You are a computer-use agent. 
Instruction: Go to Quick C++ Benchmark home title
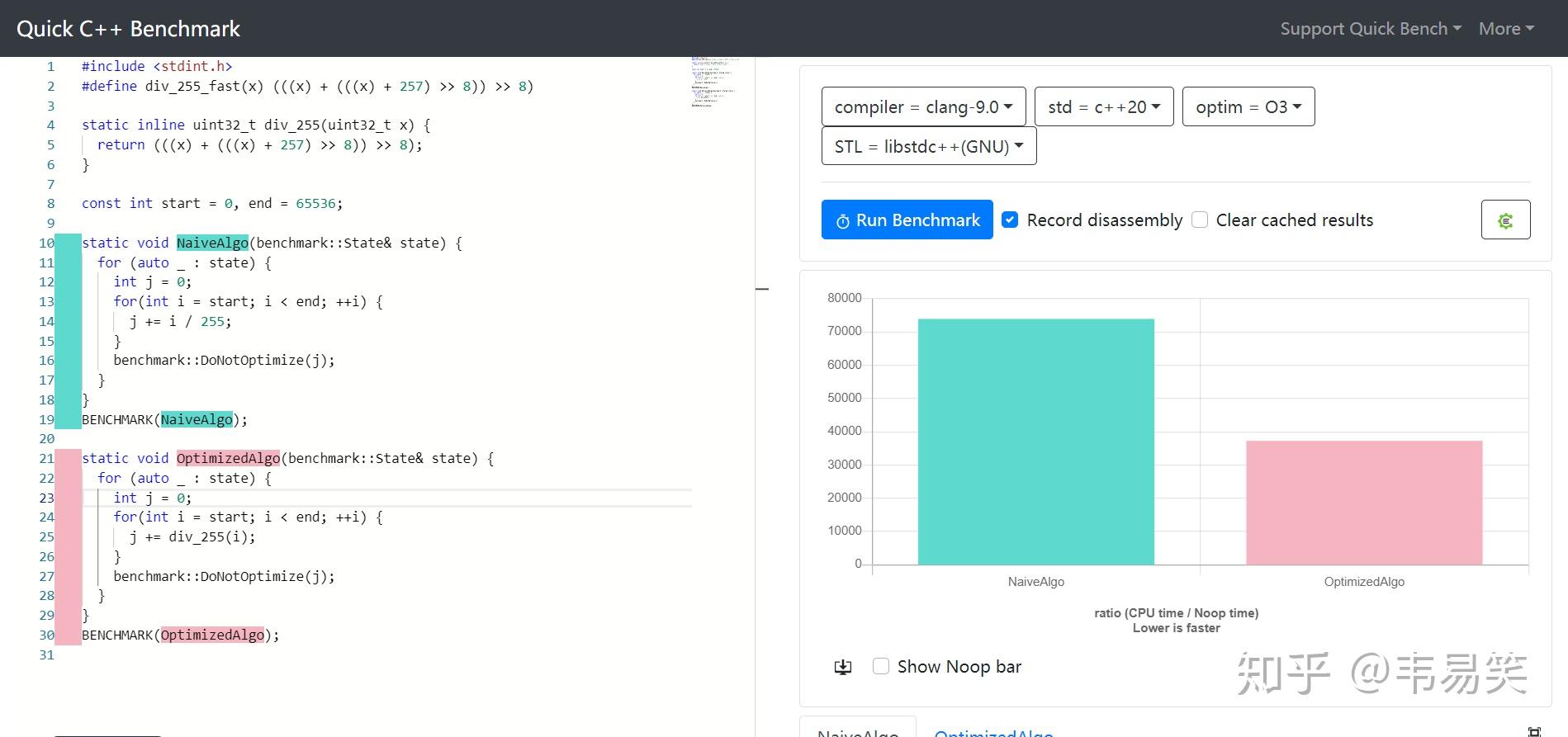(x=128, y=29)
